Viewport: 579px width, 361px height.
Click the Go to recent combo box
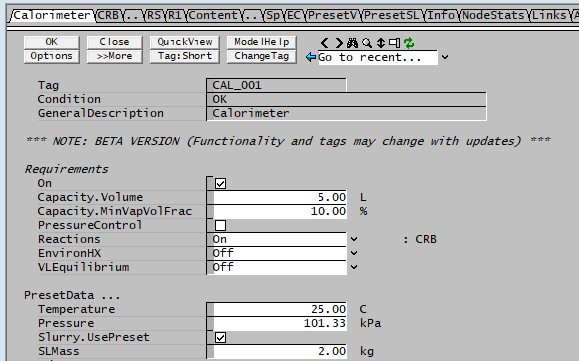point(378,57)
